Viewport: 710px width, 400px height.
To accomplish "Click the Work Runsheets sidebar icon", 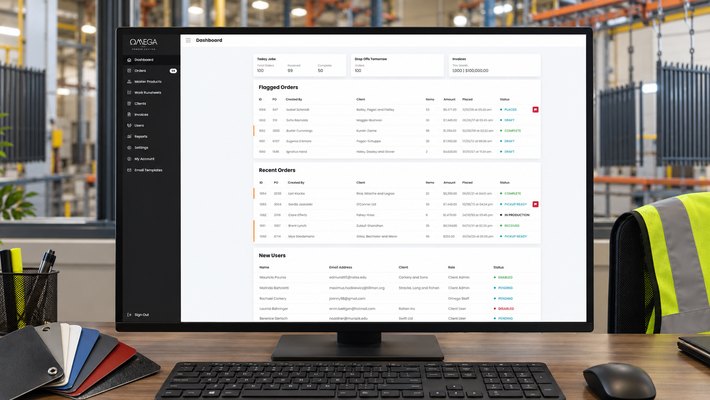I will click(x=129, y=92).
